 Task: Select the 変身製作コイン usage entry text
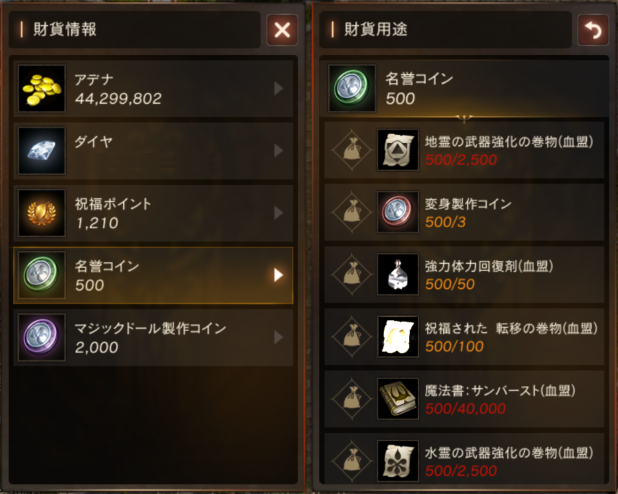point(468,204)
